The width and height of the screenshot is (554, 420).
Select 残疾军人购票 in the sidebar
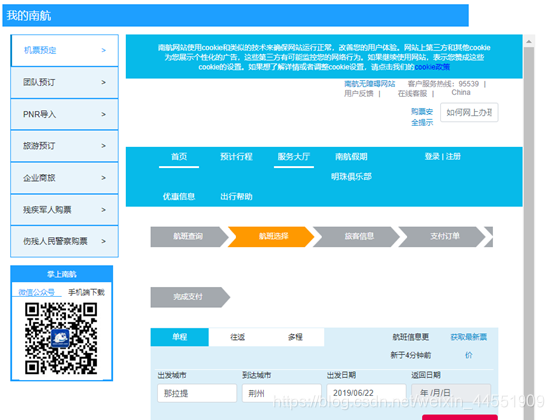64,210
